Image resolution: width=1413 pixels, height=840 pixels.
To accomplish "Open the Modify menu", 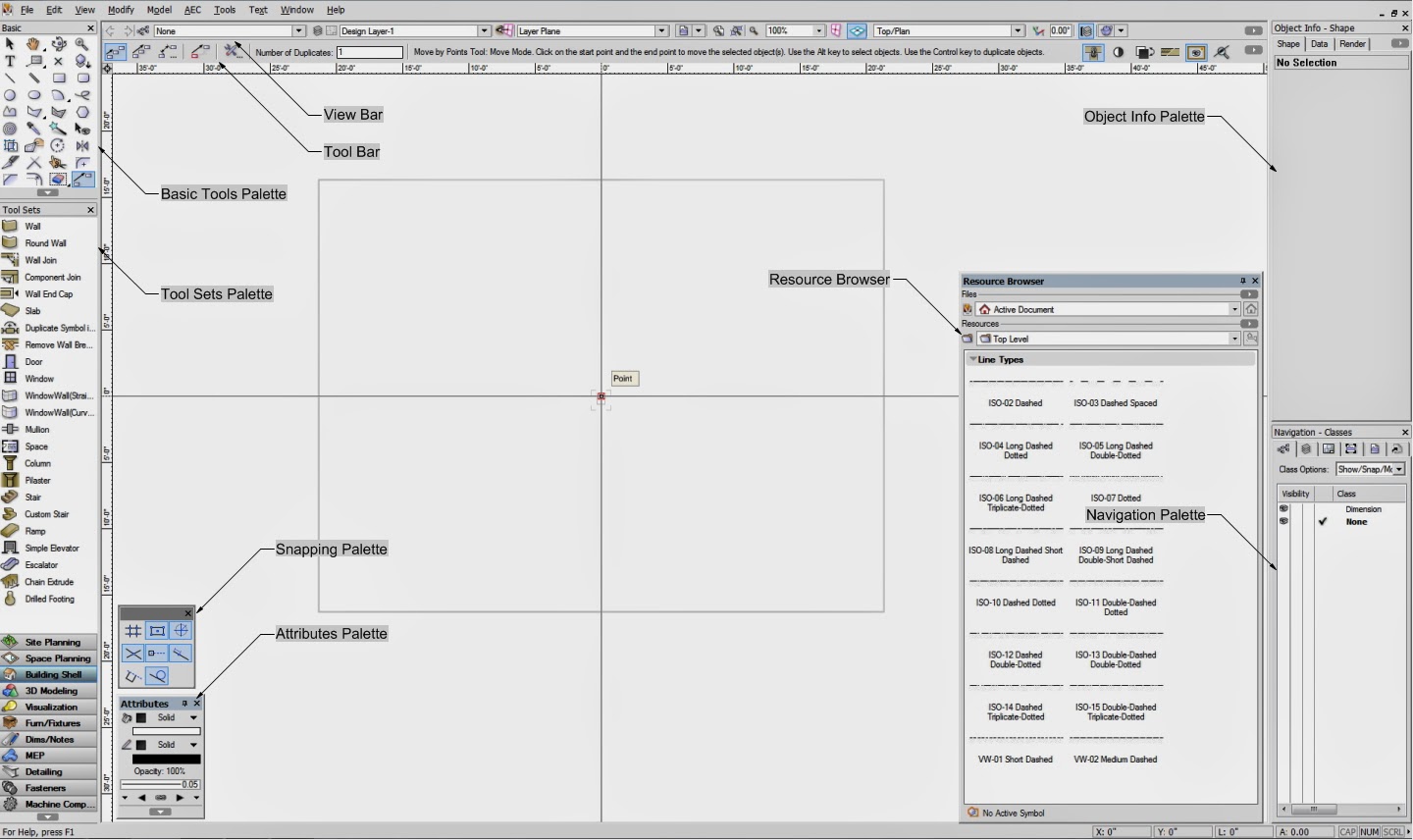I will [120, 10].
